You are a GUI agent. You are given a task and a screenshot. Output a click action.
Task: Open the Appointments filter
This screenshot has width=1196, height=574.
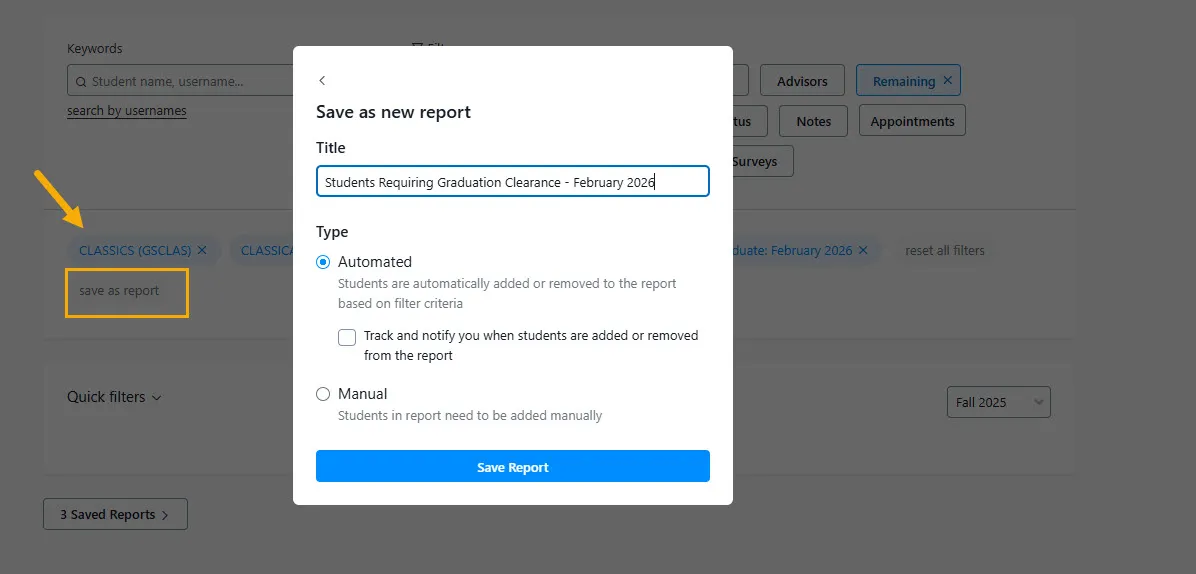click(912, 121)
